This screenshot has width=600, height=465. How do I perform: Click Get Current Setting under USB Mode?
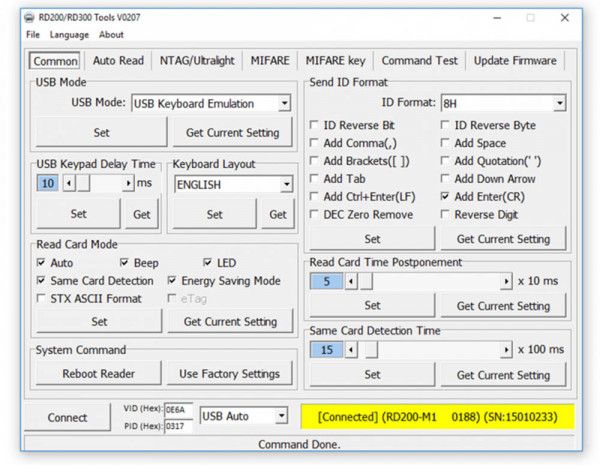(x=233, y=132)
